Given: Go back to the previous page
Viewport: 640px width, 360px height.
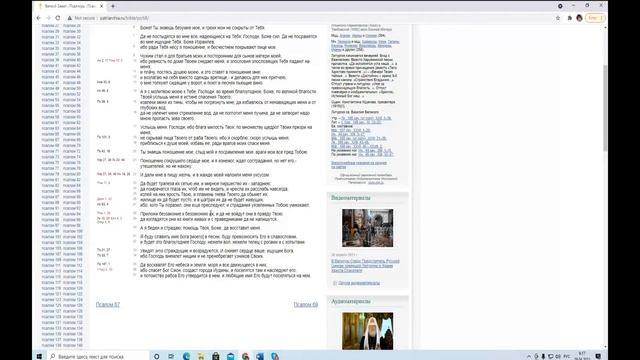Looking at the screenshot, I should (39, 18).
